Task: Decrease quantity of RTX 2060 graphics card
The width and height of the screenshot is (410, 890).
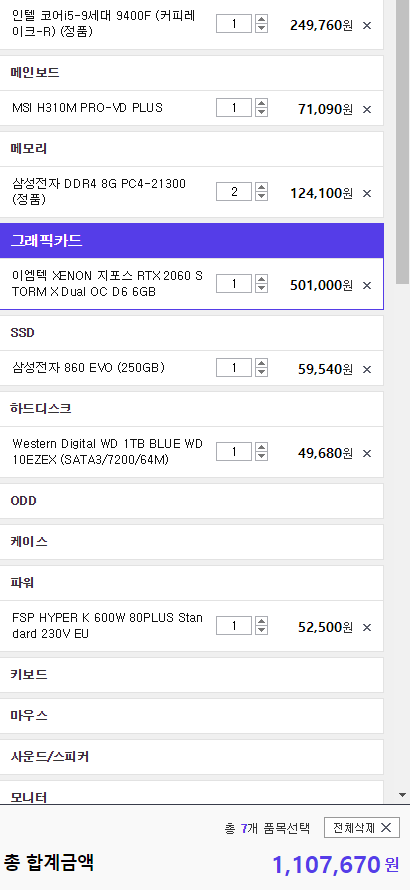Action: 261,288
